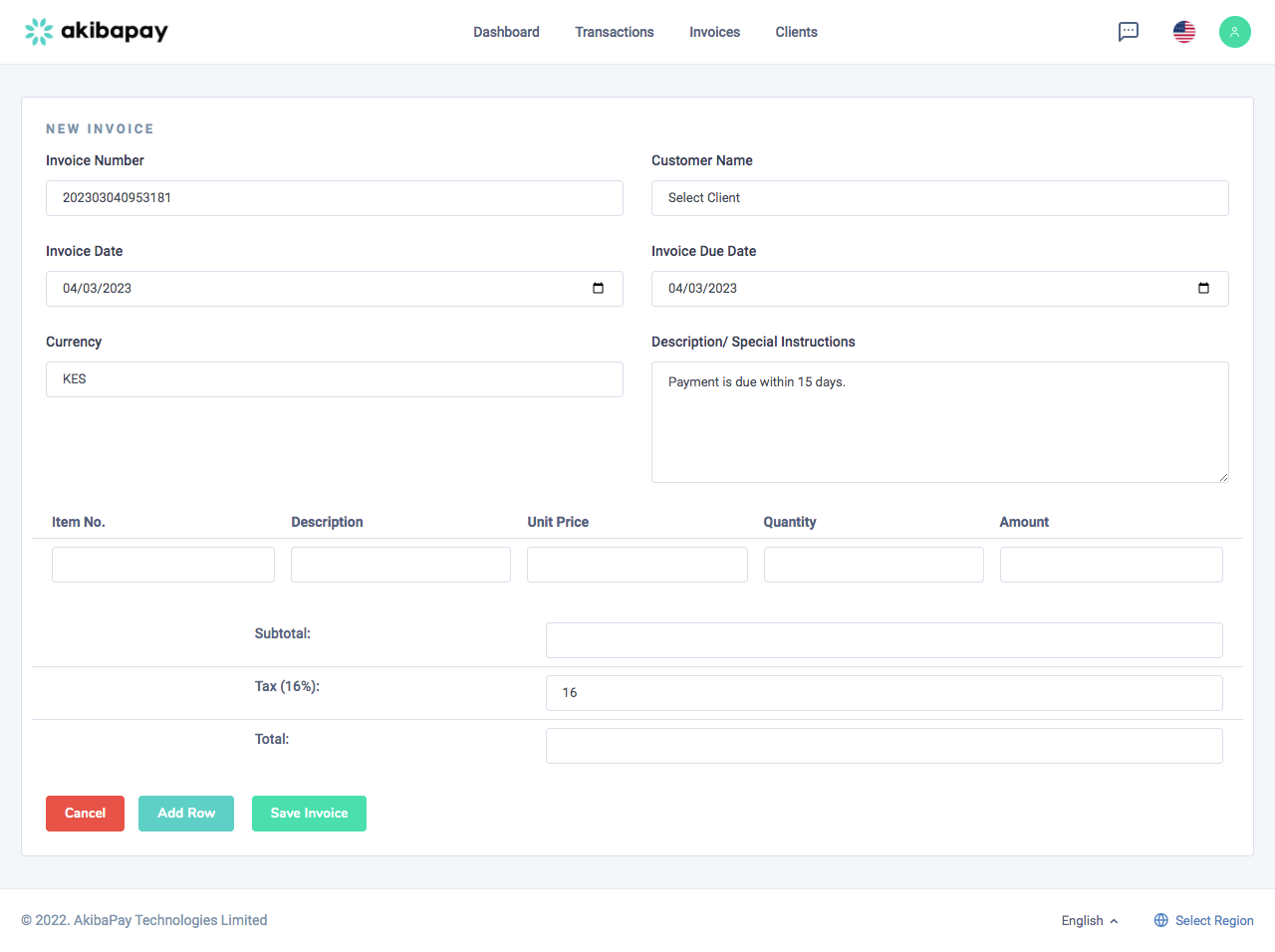Viewport: 1275px width, 952px height.
Task: Click the Amount input field
Action: pyautogui.click(x=1112, y=565)
